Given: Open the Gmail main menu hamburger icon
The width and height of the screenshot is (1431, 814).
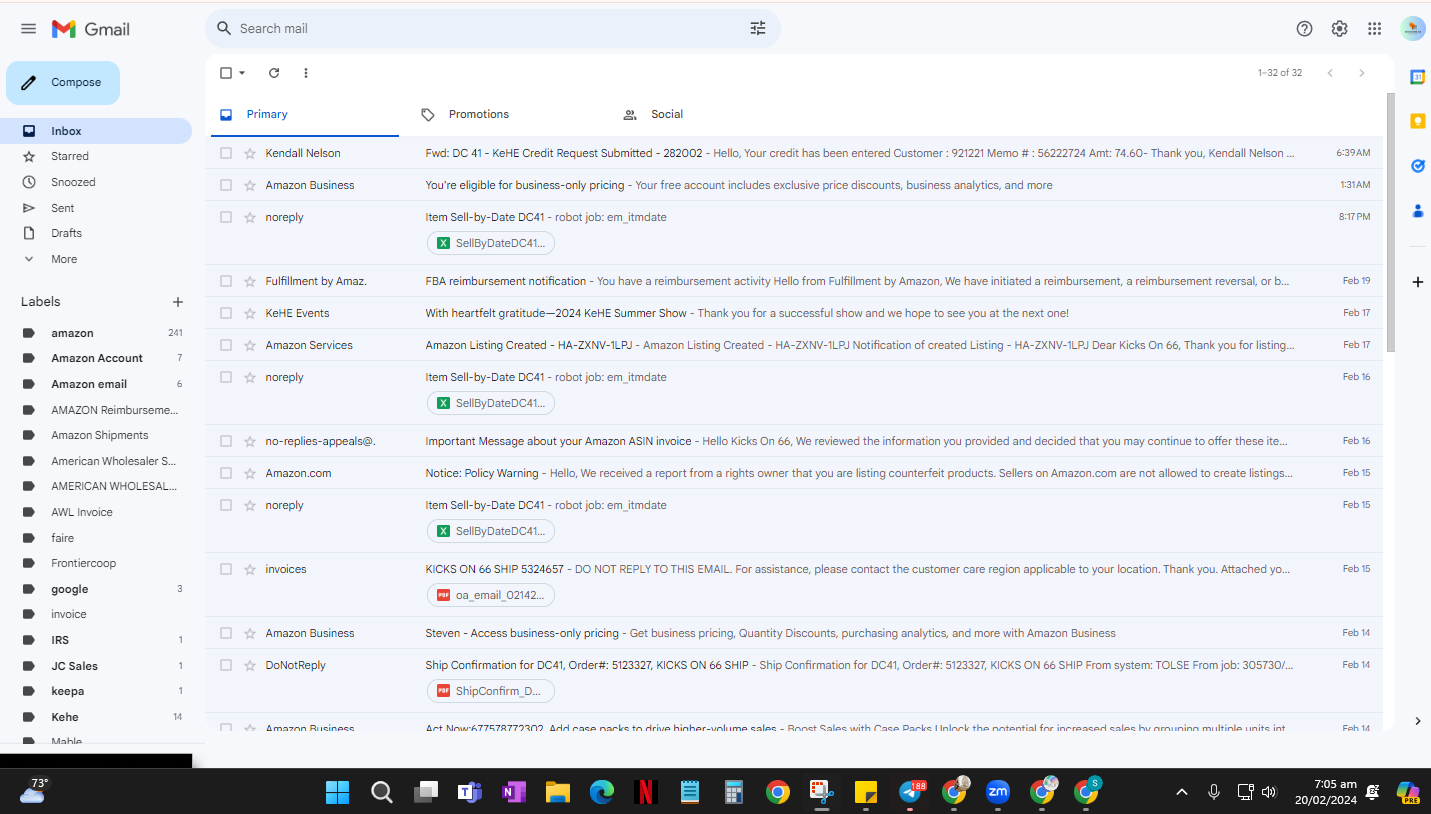Looking at the screenshot, I should 28,29.
